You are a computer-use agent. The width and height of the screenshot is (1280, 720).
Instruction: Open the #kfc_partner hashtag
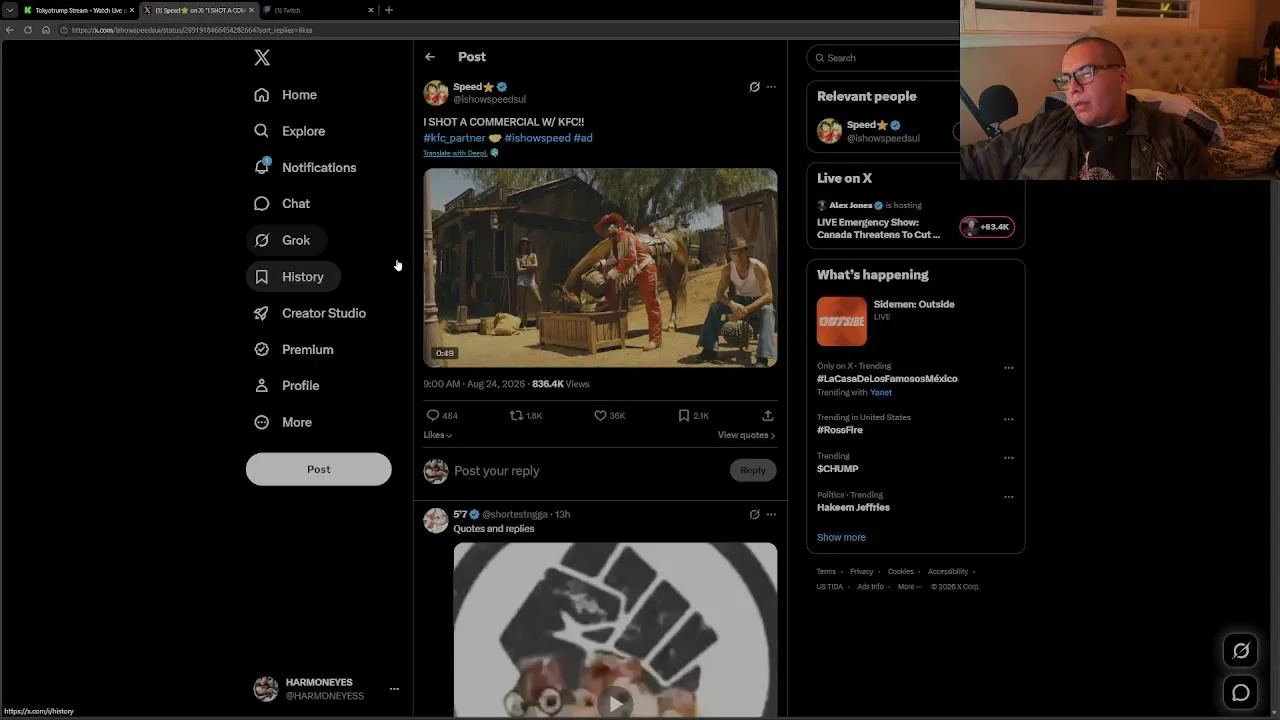point(454,138)
